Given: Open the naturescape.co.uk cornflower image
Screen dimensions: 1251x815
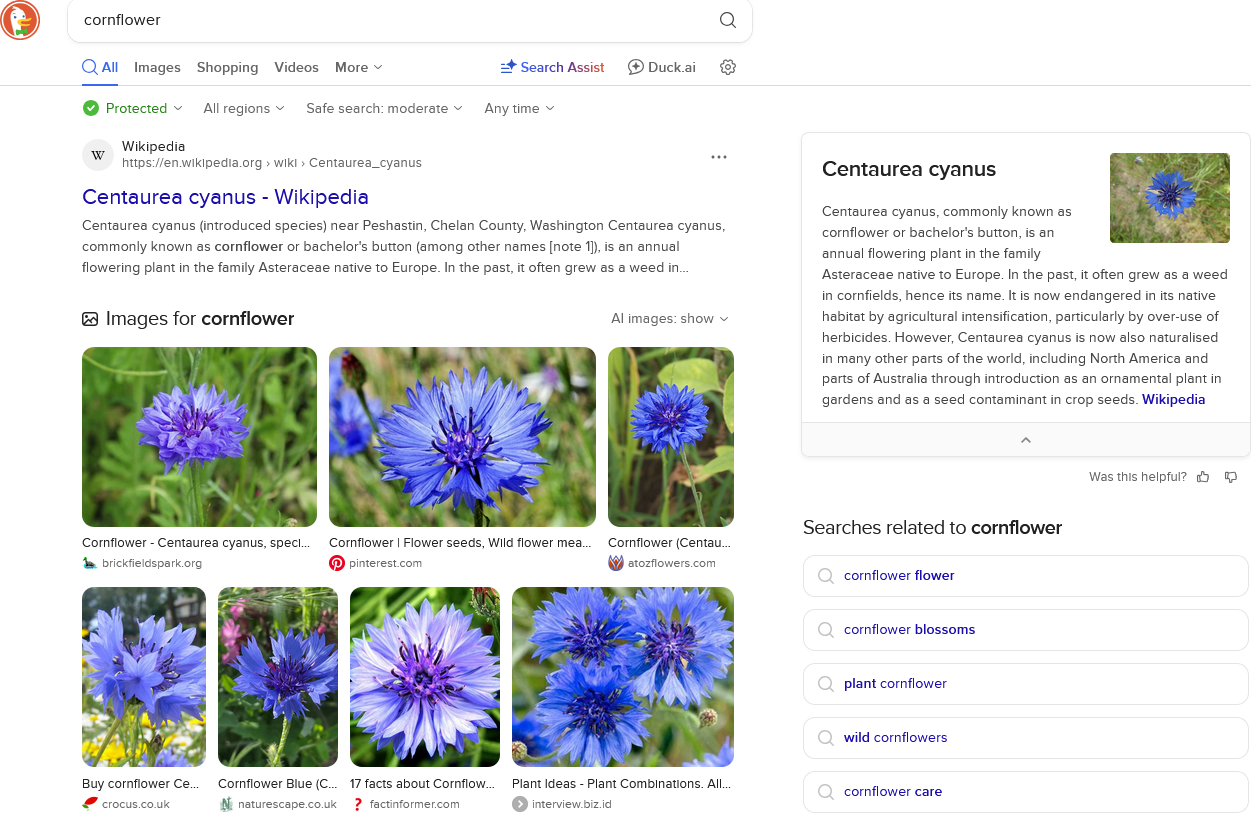Looking at the screenshot, I should coord(278,677).
